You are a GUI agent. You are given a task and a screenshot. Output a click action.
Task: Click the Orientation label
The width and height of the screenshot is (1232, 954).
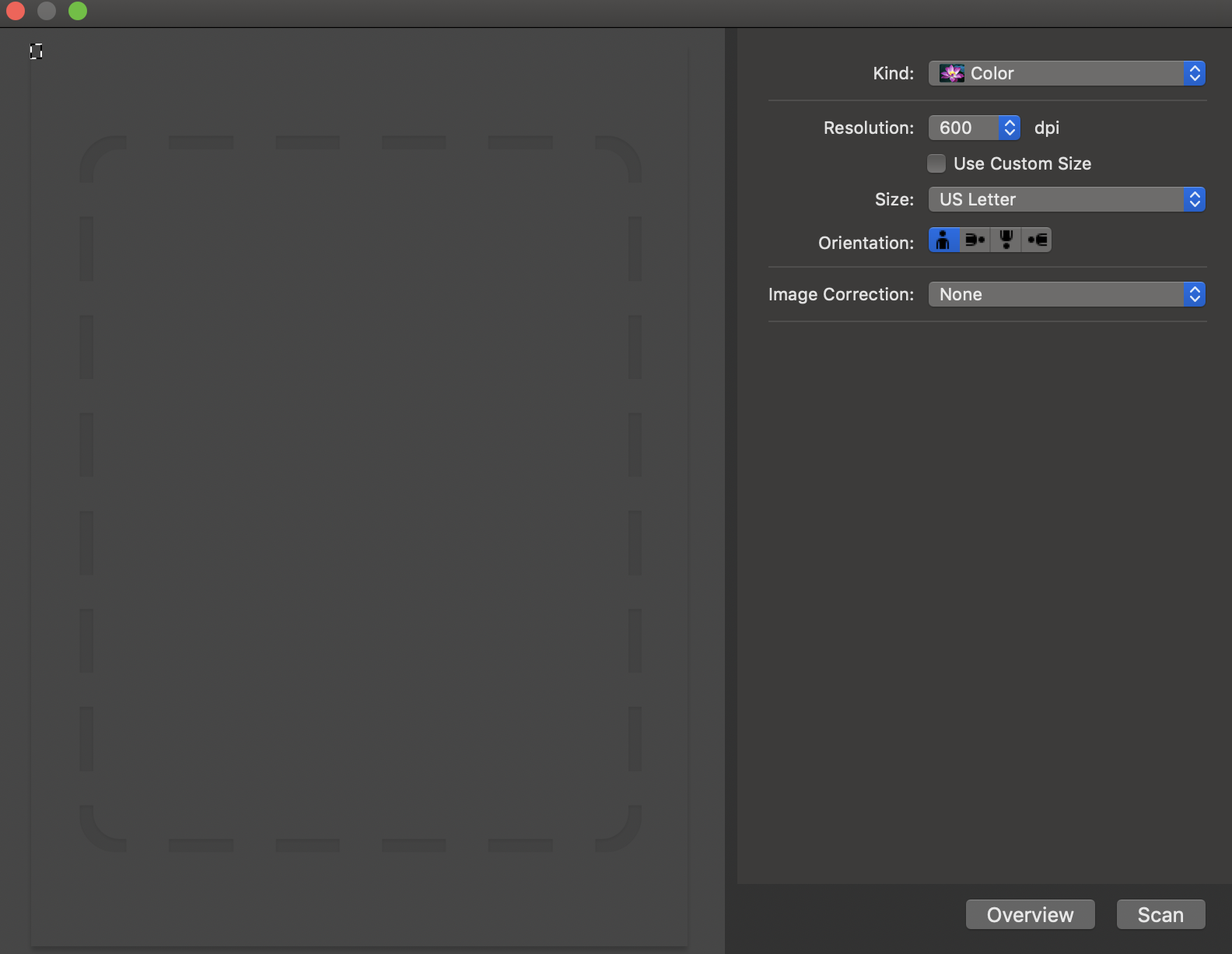pos(866,243)
